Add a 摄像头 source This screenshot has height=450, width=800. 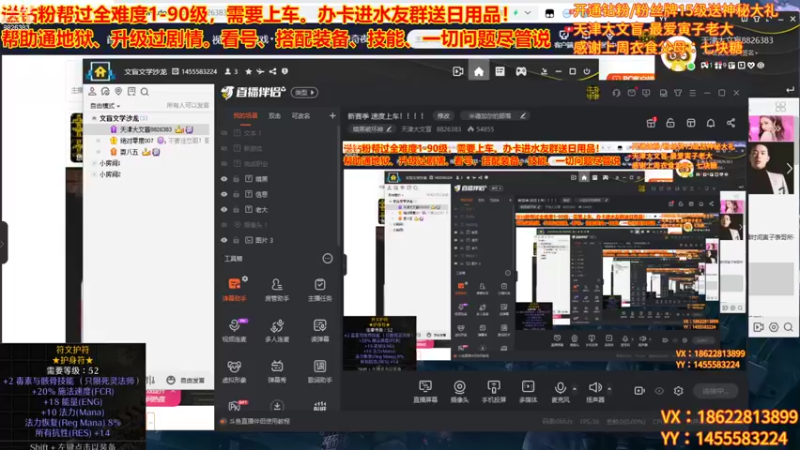click(459, 391)
